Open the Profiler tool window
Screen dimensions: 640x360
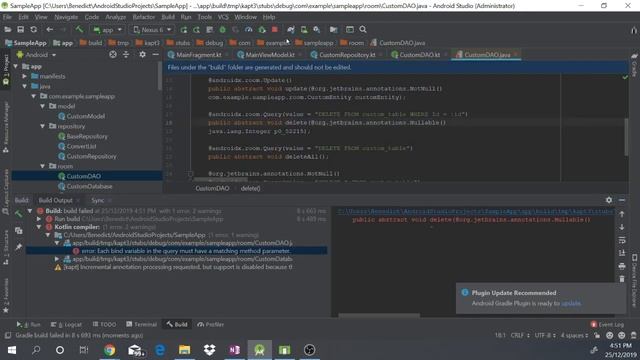pyautogui.click(x=211, y=324)
